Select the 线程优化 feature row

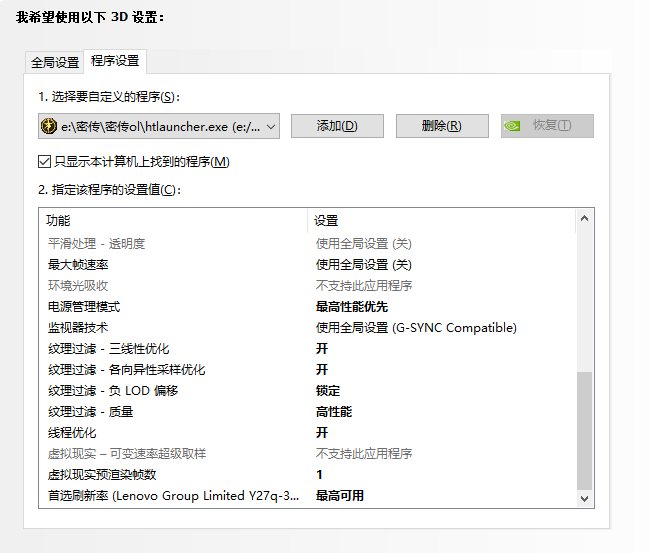pyautogui.click(x=307, y=433)
